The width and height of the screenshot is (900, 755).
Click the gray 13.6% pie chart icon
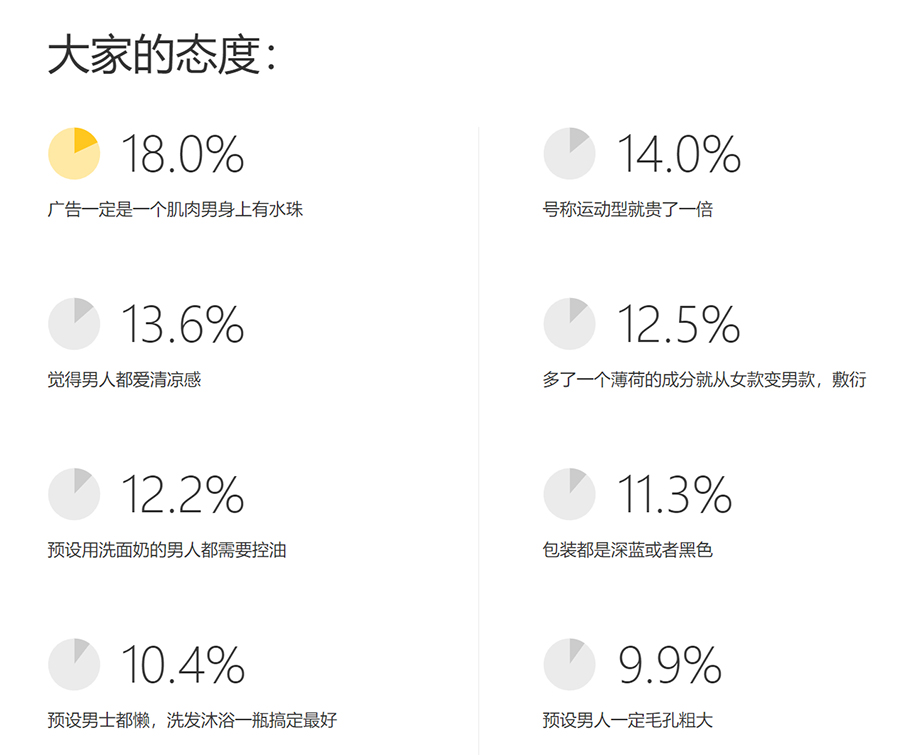point(74,324)
